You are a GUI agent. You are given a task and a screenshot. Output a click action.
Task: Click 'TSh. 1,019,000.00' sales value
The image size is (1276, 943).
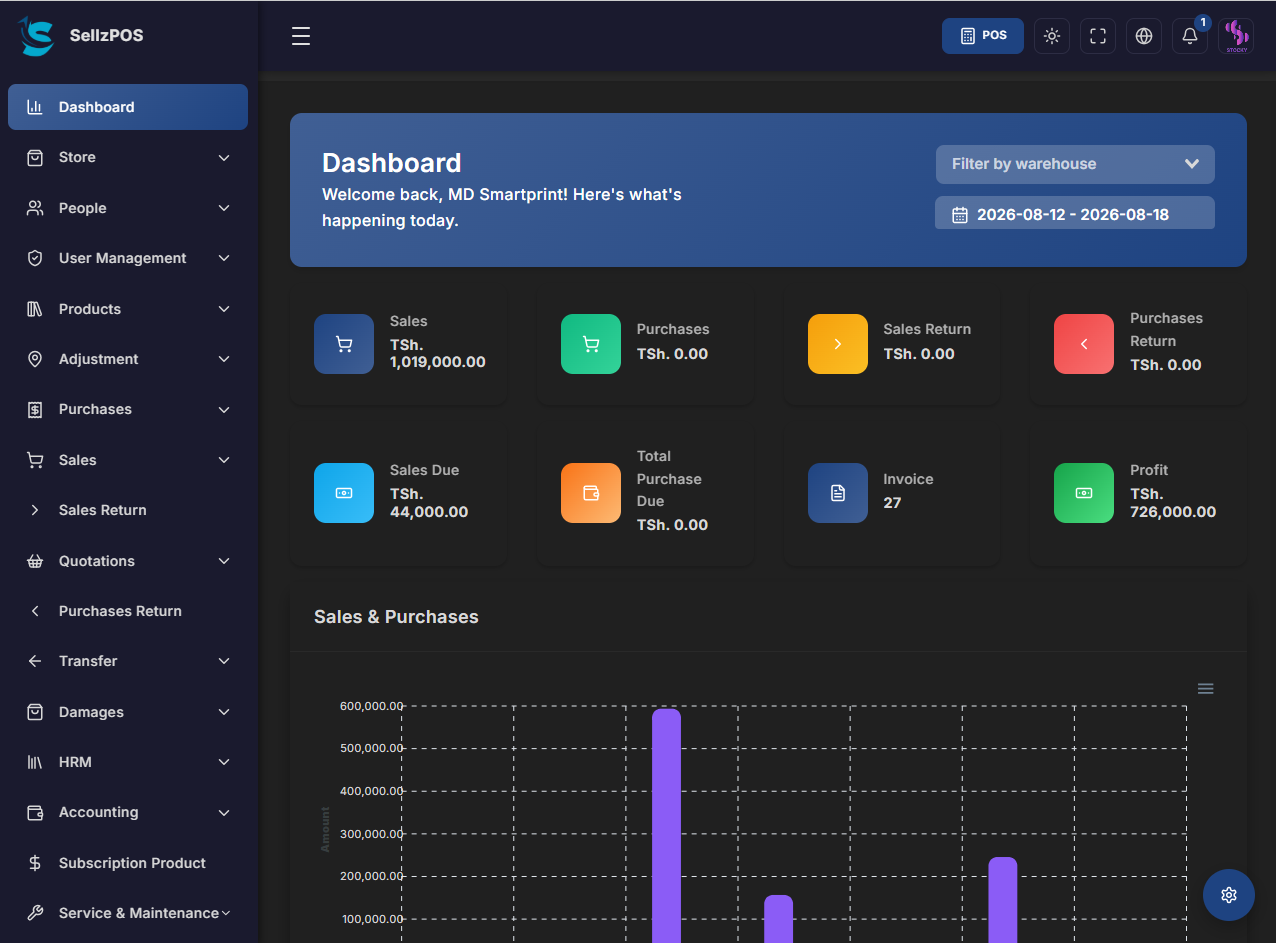click(x=438, y=353)
